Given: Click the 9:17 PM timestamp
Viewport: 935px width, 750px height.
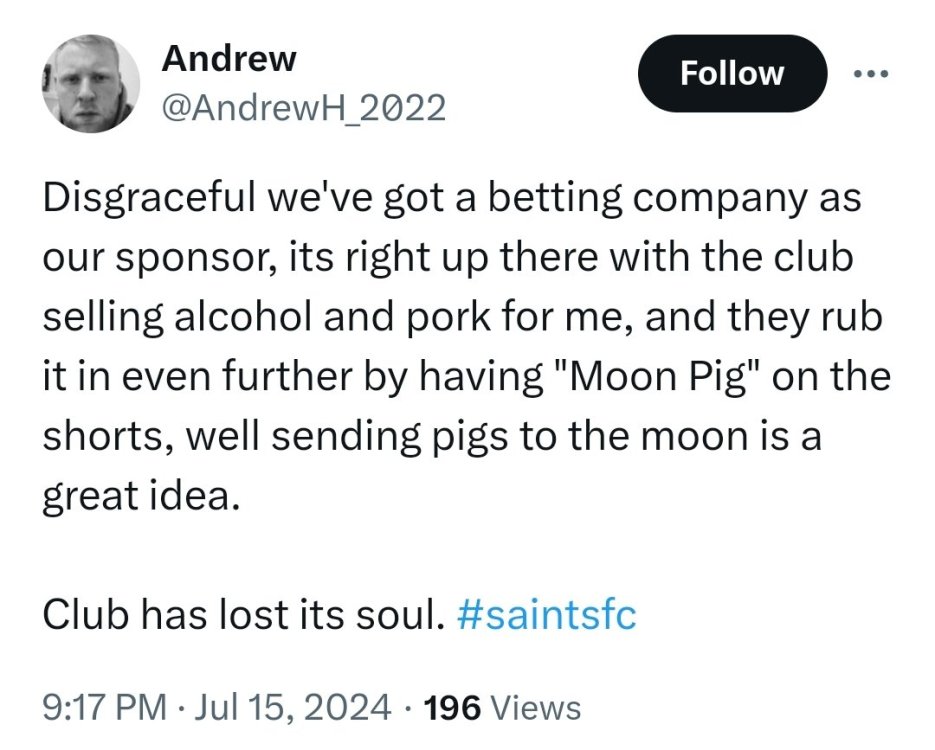Looking at the screenshot, I should click(x=103, y=707).
